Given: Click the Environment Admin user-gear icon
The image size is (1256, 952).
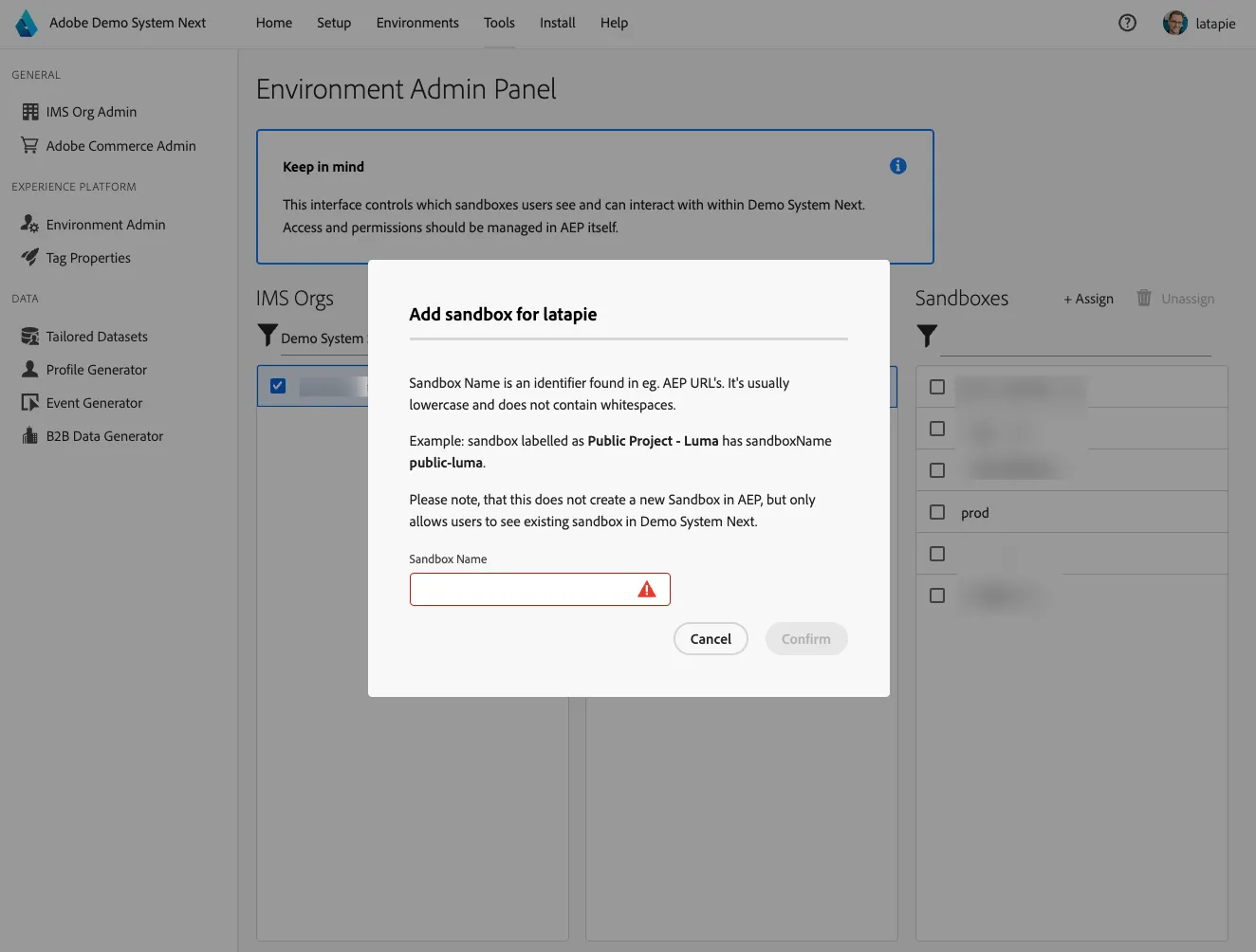Looking at the screenshot, I should 30,224.
